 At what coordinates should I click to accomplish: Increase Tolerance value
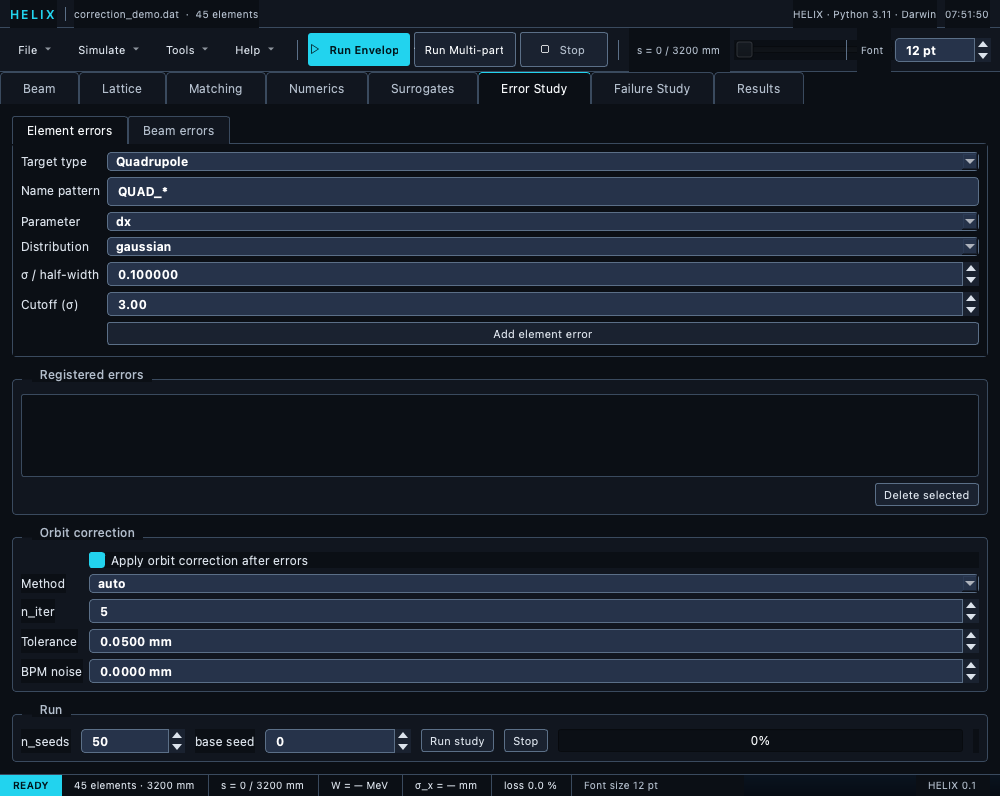[x=971, y=635]
